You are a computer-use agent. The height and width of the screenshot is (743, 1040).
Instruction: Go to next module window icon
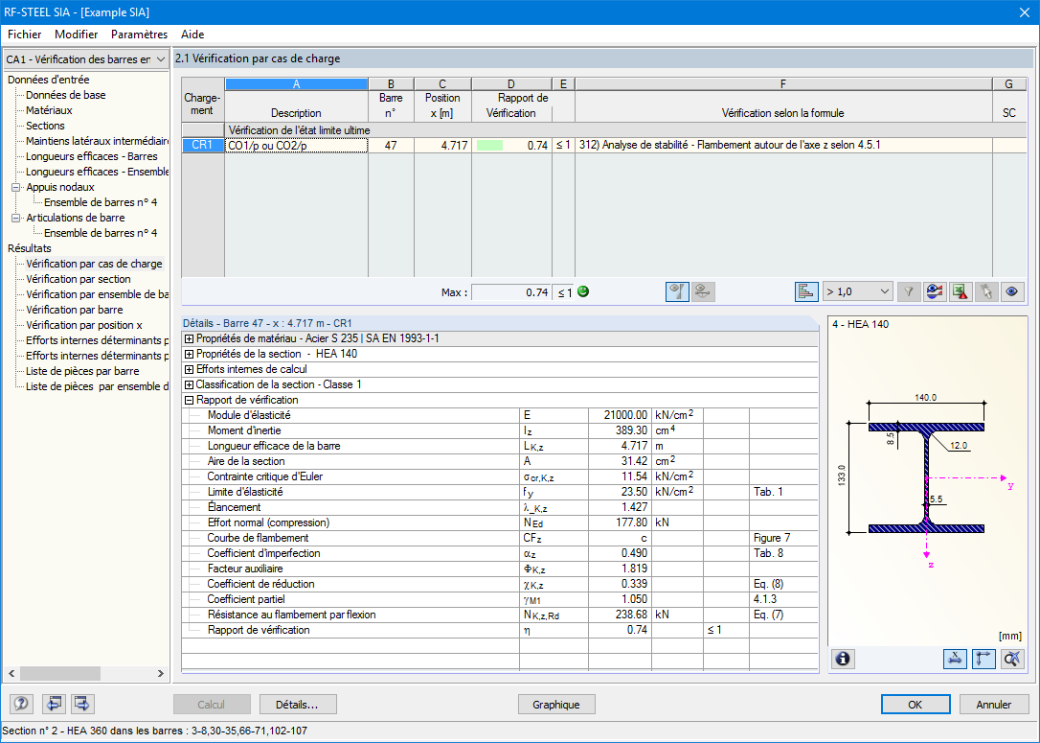pyautogui.click(x=83, y=704)
